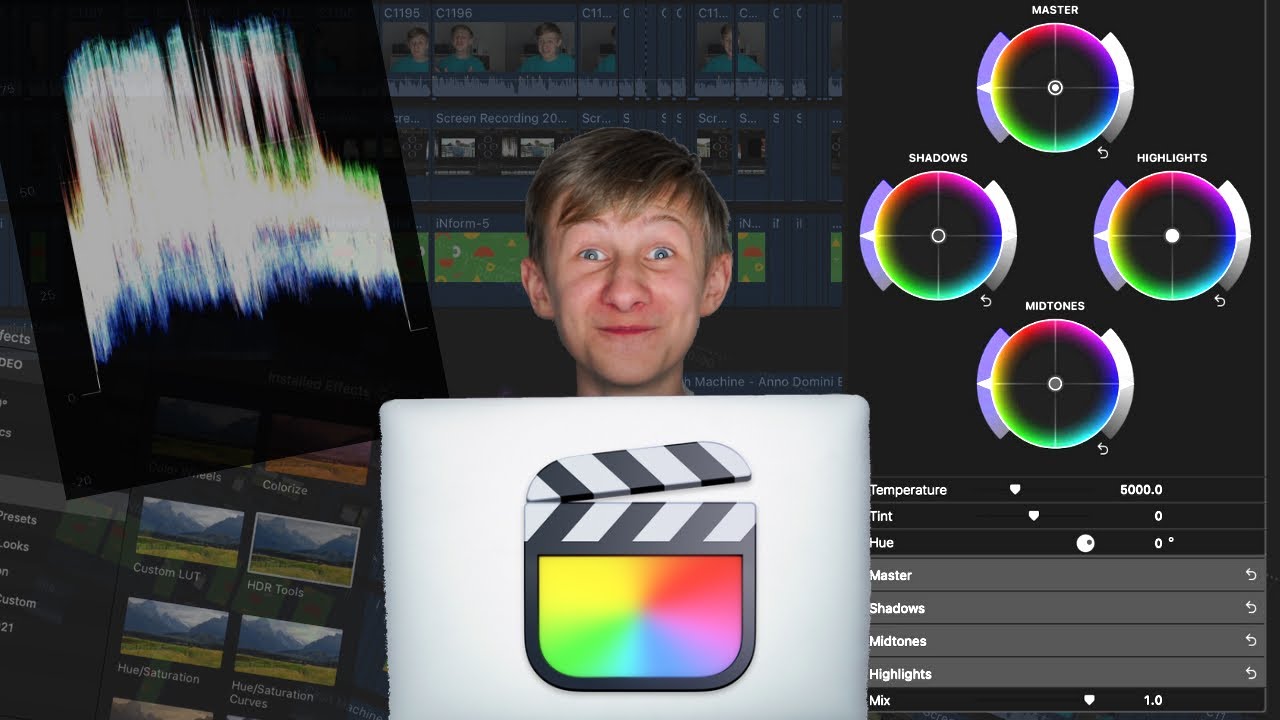Select the Custom LUT effect thumbnail
Image resolution: width=1280 pixels, height=720 pixels.
190,530
